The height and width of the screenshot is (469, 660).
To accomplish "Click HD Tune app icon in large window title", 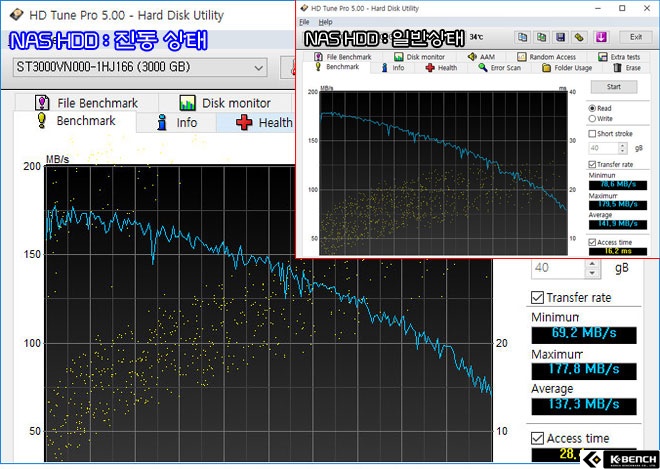I will tap(17, 15).
